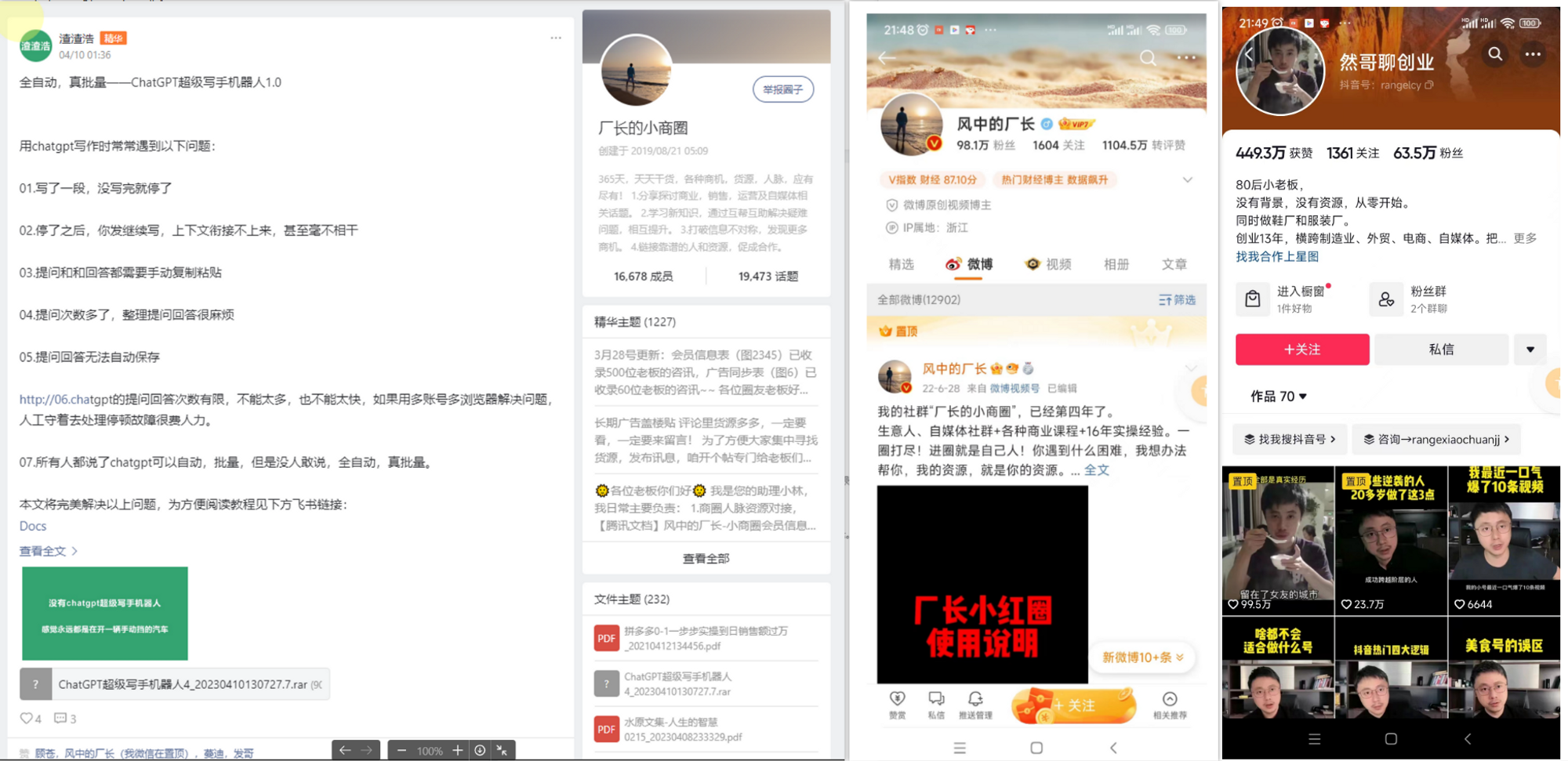Open 美食号的误区 Douyin video
The image size is (1568, 761).
1504,669
